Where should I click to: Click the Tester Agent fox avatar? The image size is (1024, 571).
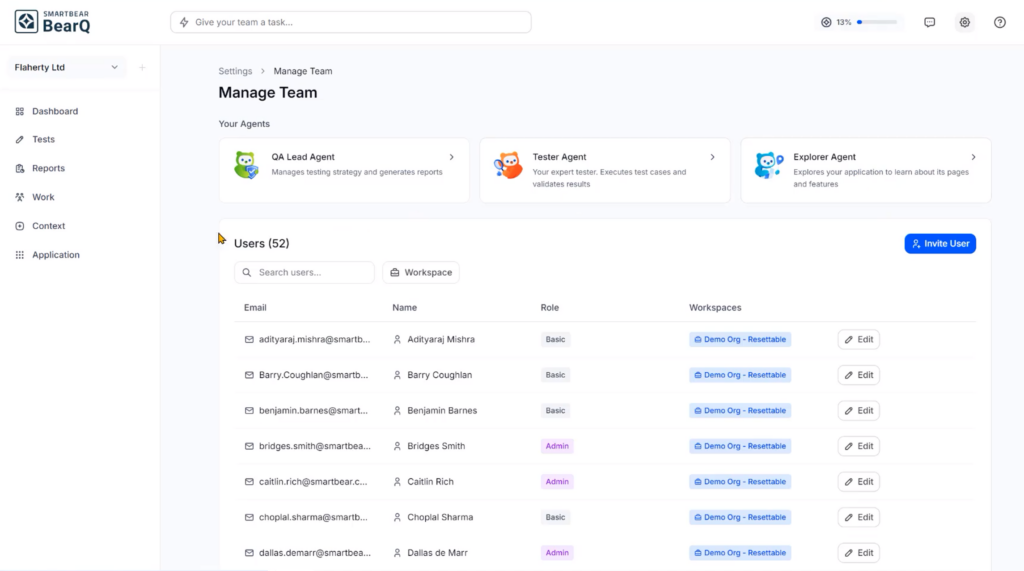click(508, 166)
